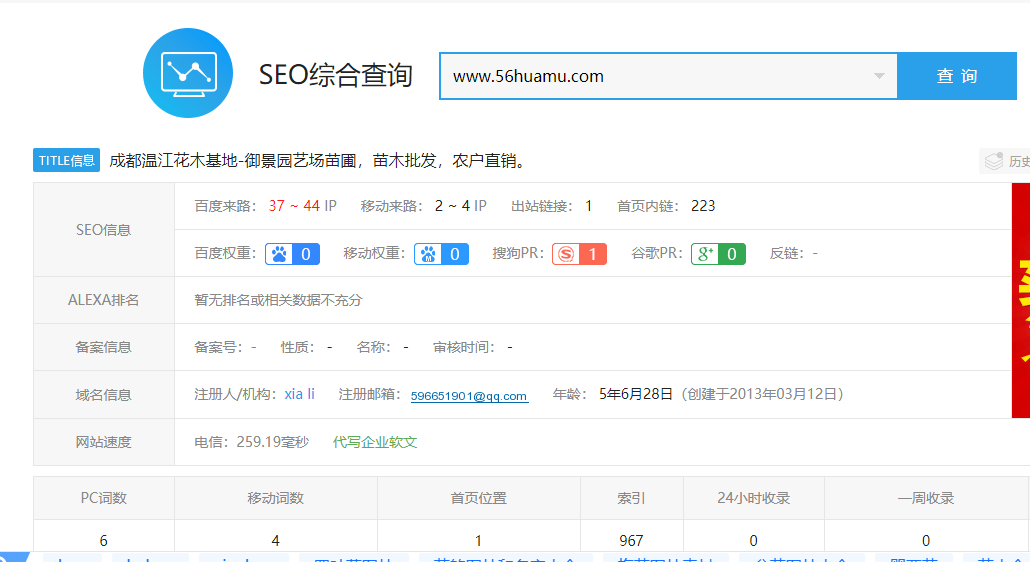Click the Baidu traffic value 37 ~ 44

[294, 206]
